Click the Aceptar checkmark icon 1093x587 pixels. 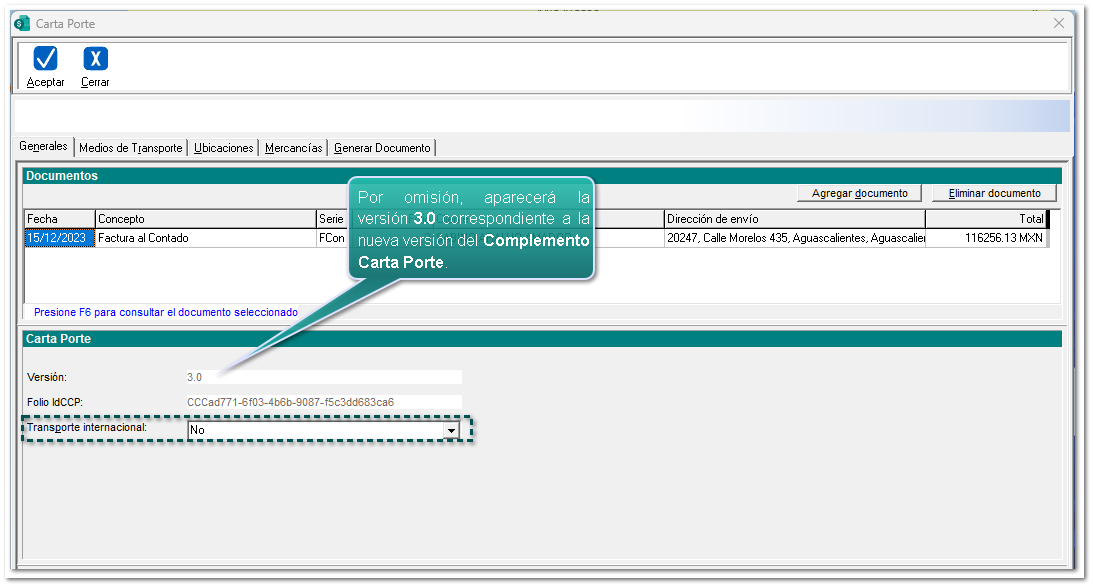coord(45,59)
